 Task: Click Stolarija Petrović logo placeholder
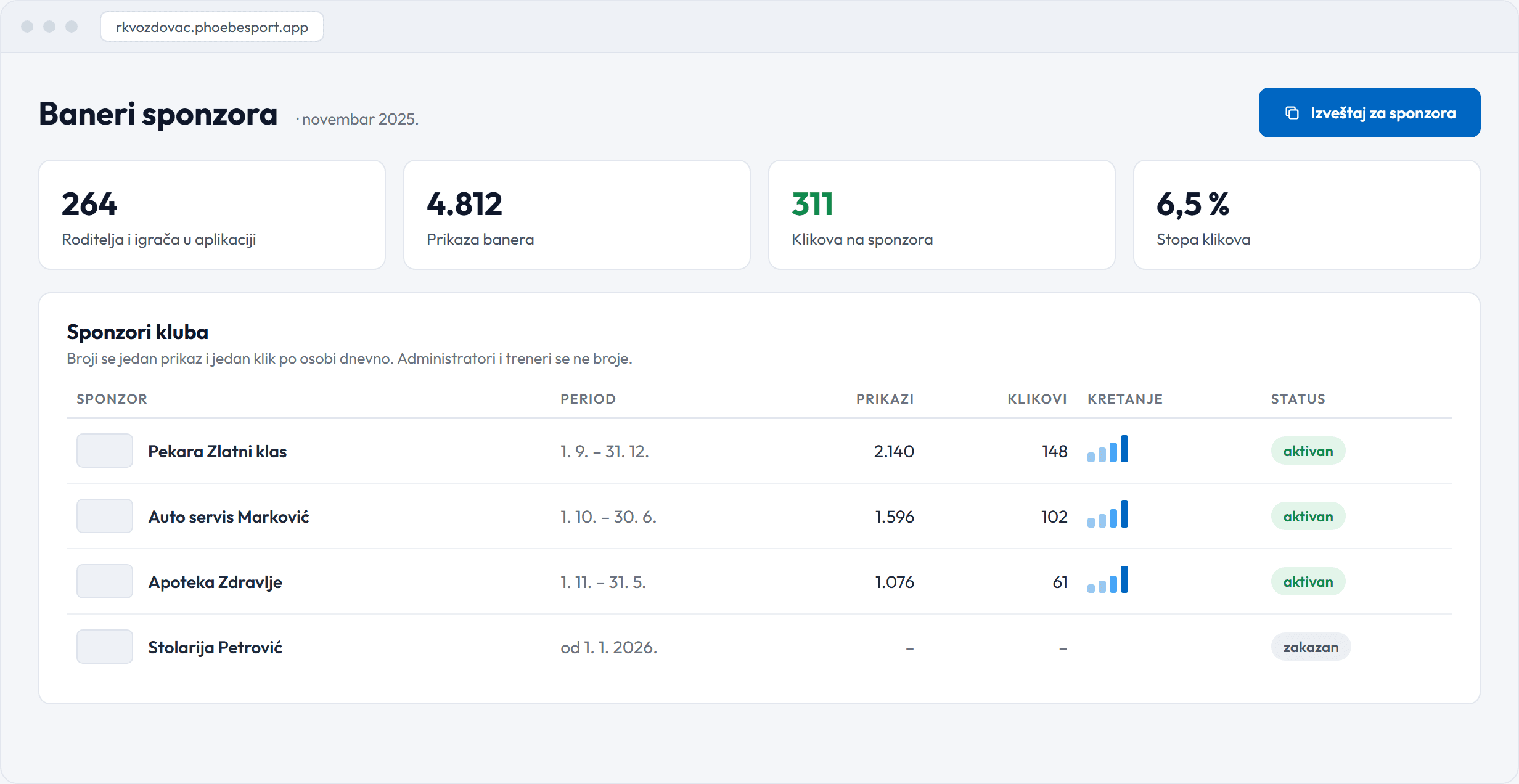(105, 647)
